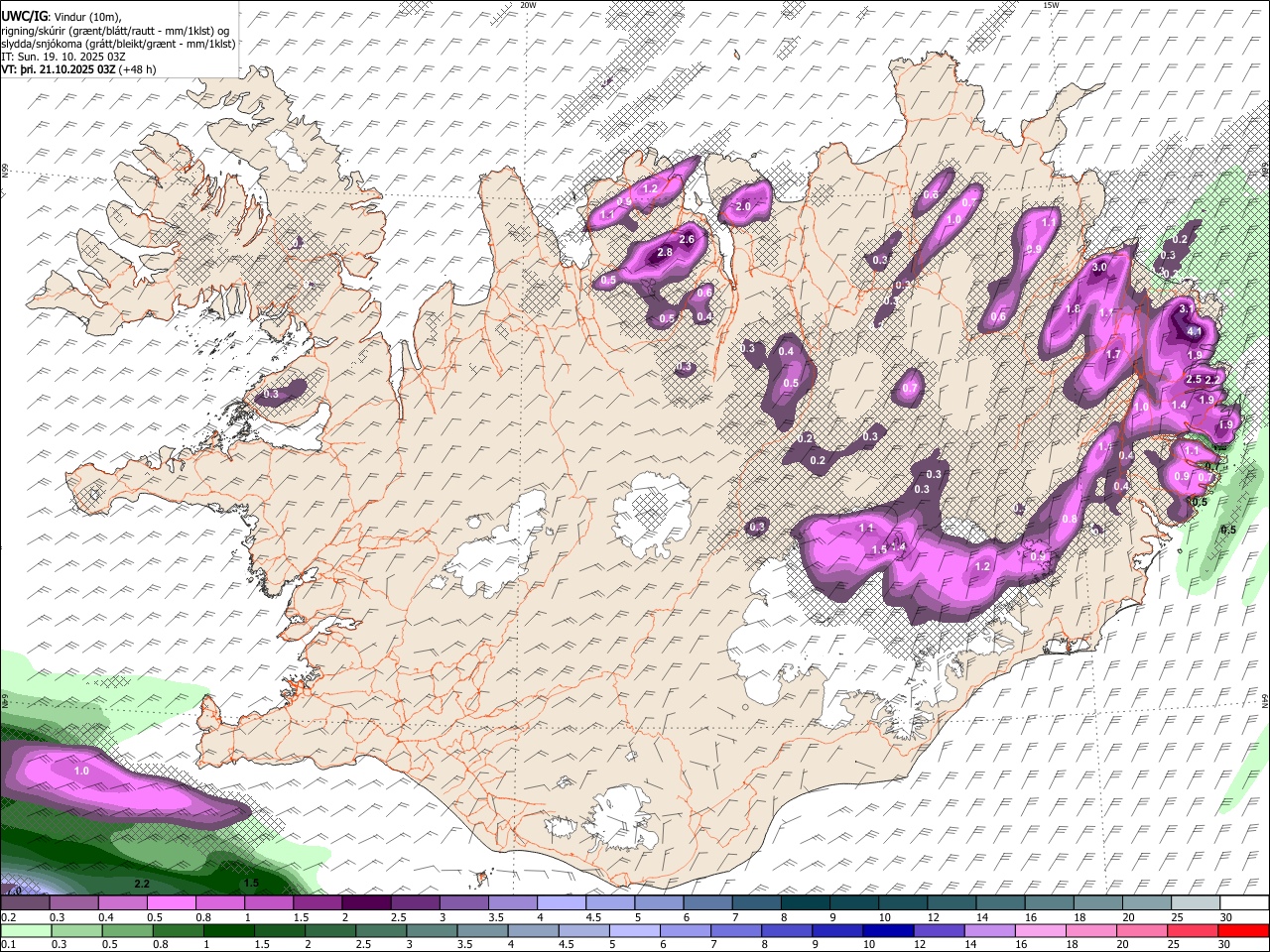Image resolution: width=1270 pixels, height=952 pixels.
Task: Click the 2.8 snowfall value
Action: point(665,253)
